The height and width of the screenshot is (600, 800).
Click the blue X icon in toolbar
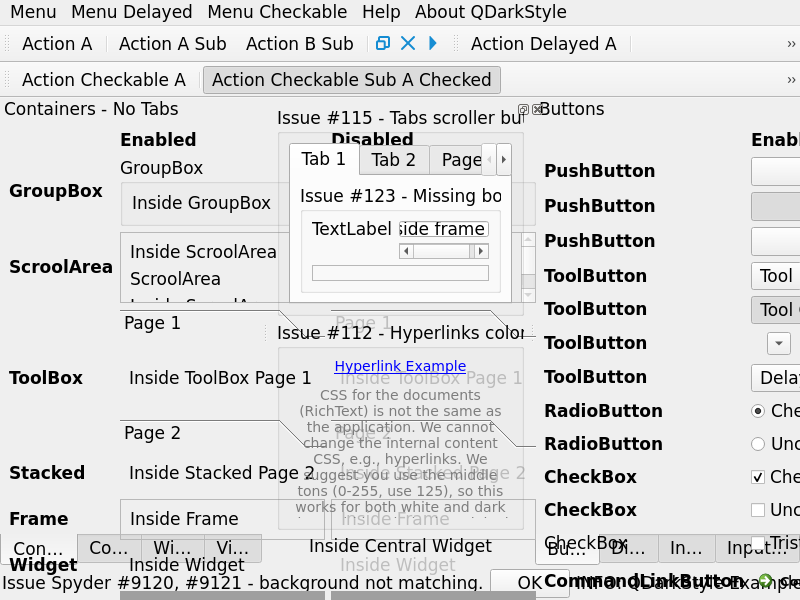coord(408,43)
